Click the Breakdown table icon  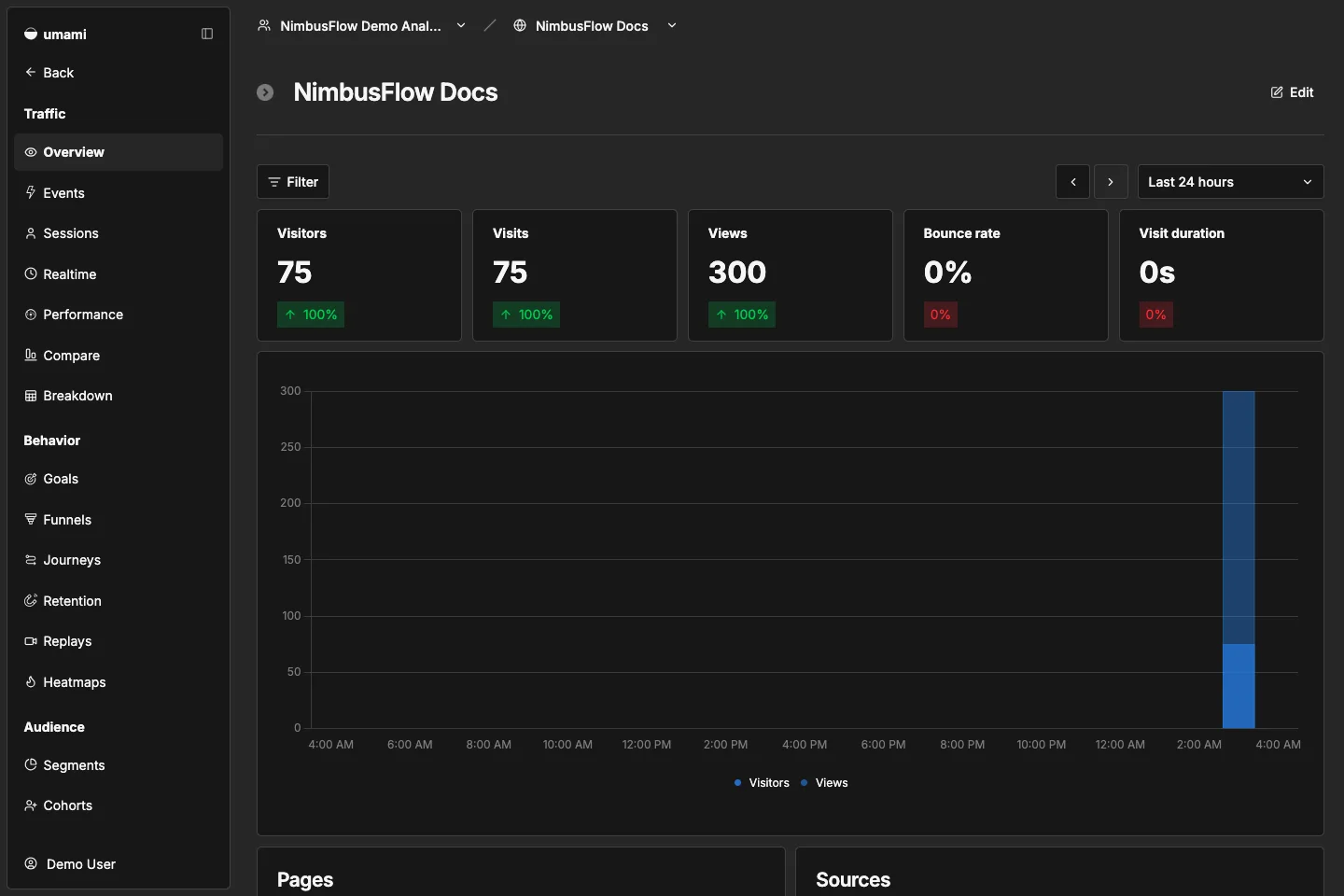pyautogui.click(x=31, y=396)
